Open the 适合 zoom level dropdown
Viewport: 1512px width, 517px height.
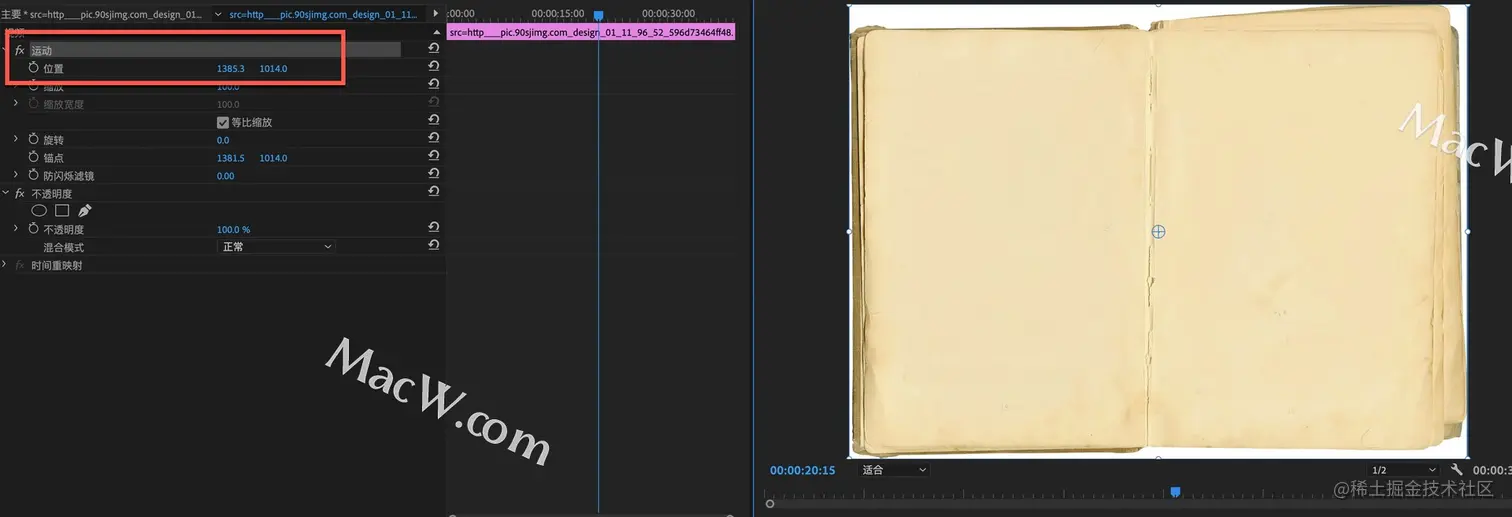(x=894, y=470)
